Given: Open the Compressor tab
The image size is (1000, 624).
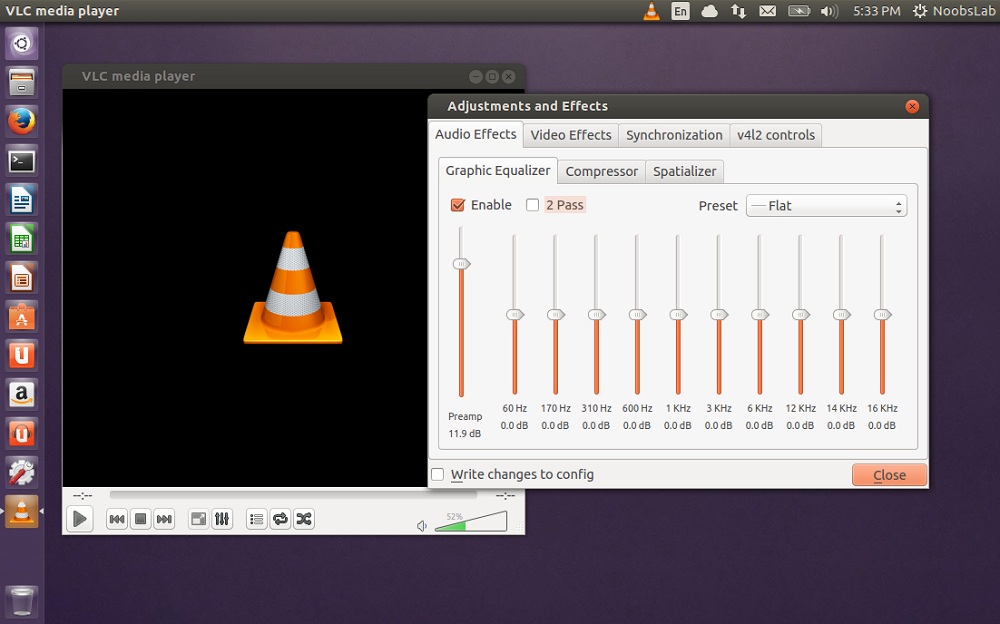Looking at the screenshot, I should [601, 171].
